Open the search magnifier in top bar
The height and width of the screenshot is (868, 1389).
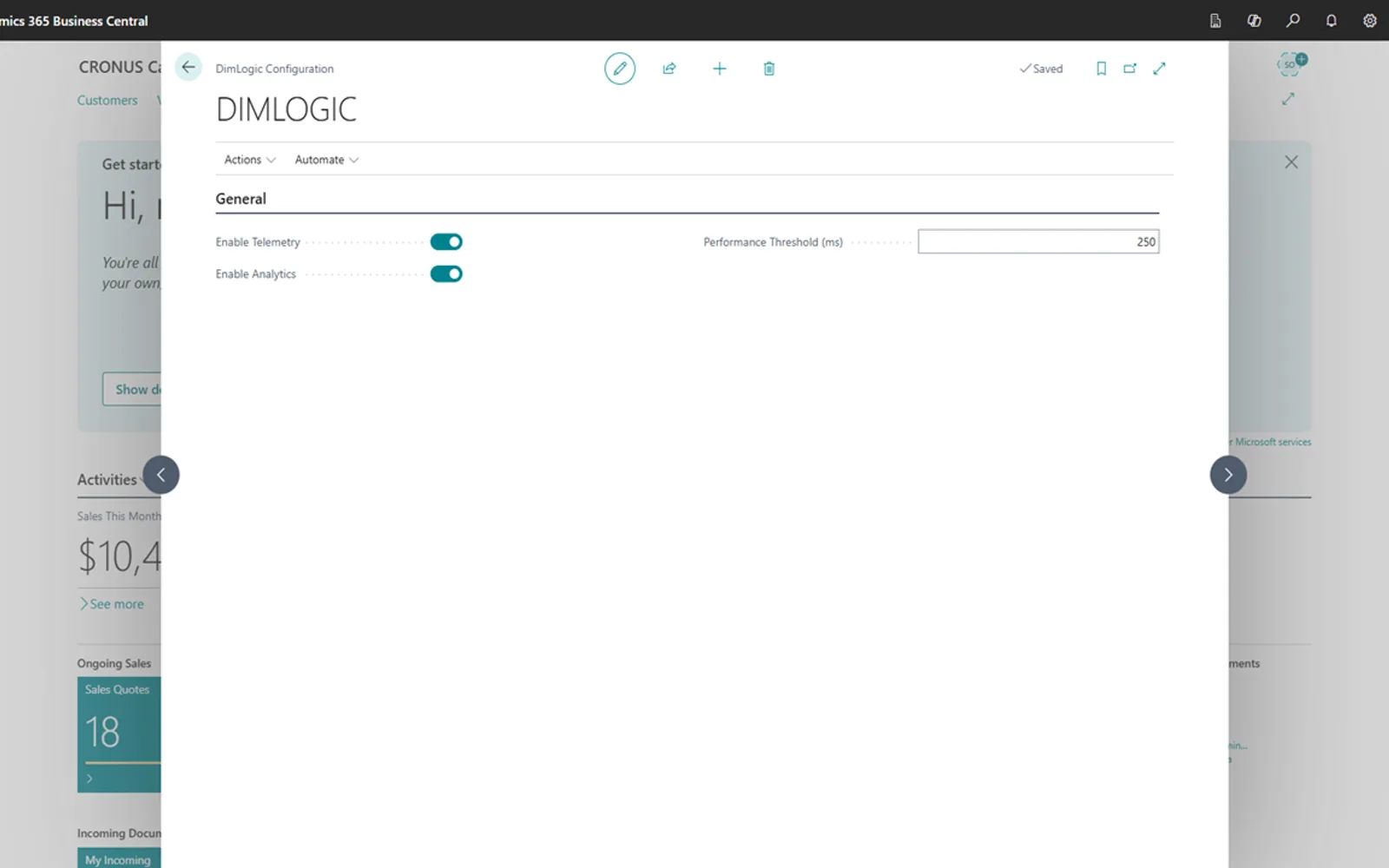click(x=1293, y=20)
